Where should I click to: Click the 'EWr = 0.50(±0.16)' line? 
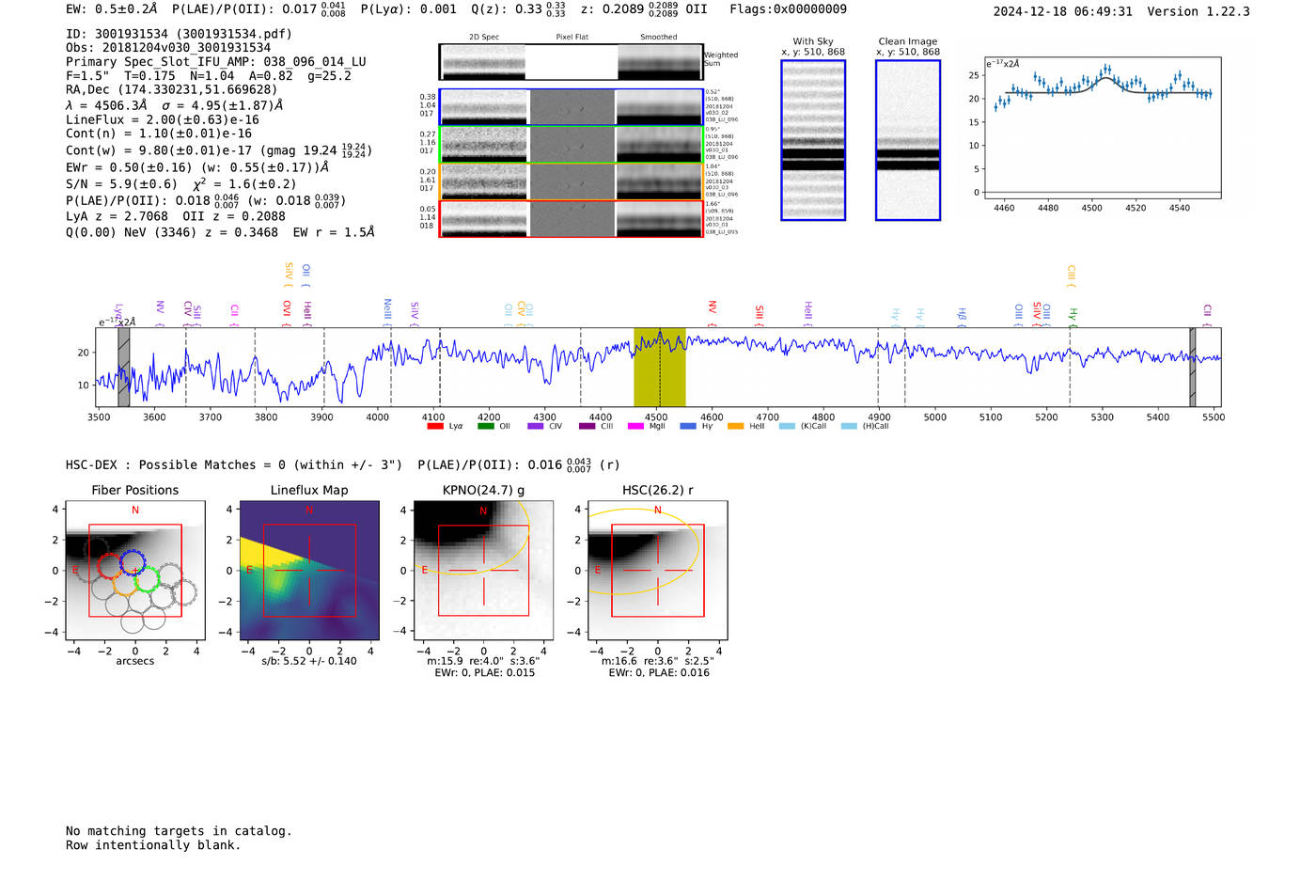[x=197, y=167]
